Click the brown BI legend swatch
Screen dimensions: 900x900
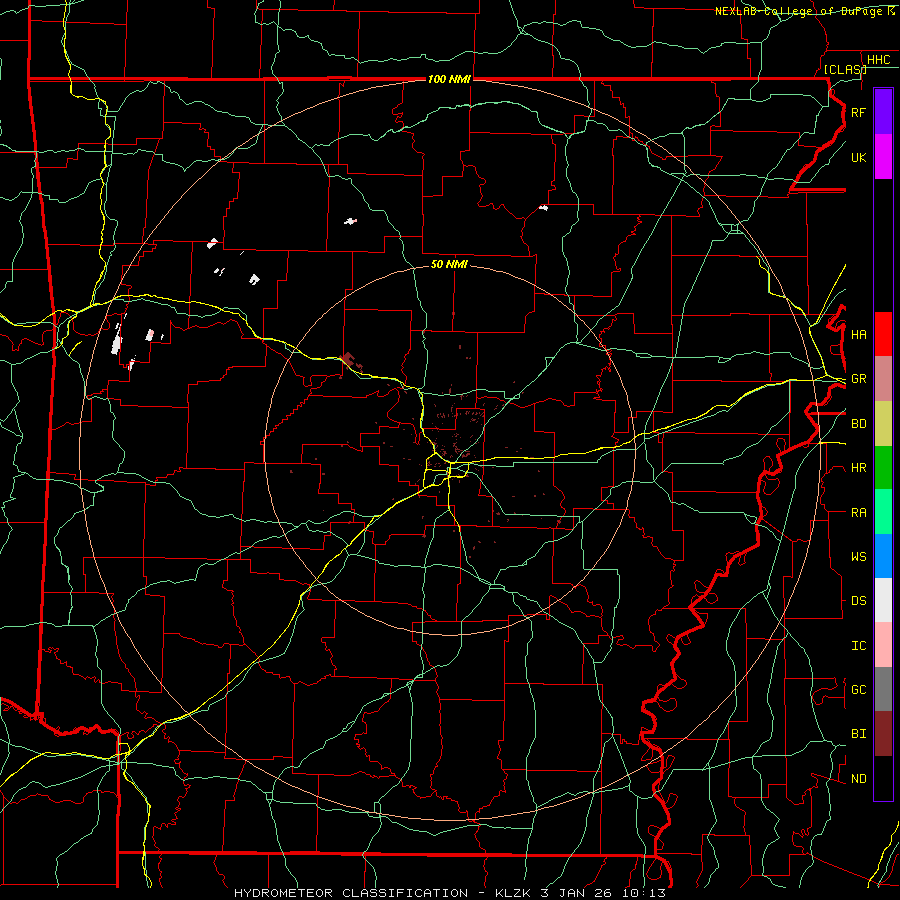883,734
